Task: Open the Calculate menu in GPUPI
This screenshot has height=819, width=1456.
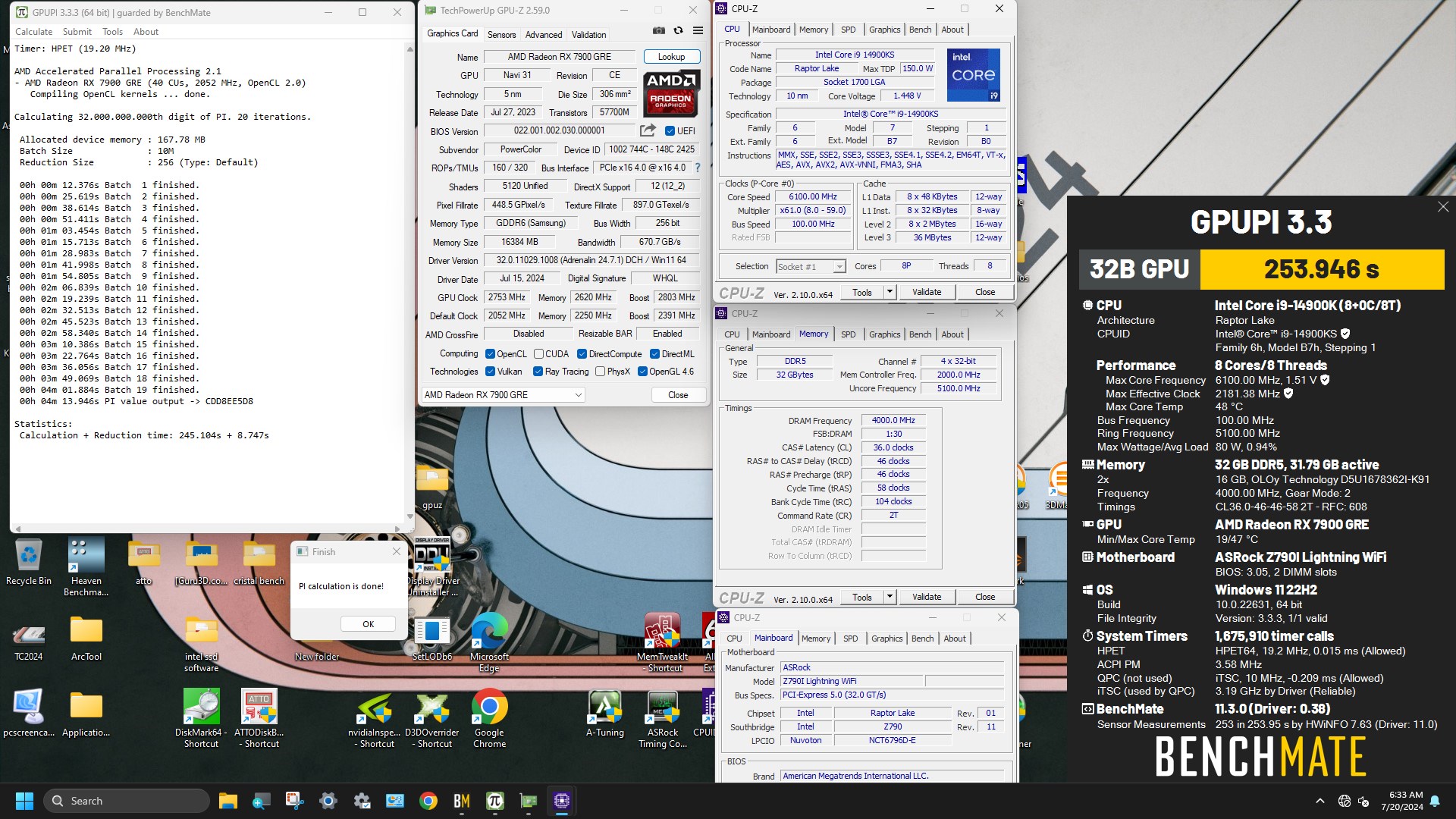Action: (x=34, y=32)
